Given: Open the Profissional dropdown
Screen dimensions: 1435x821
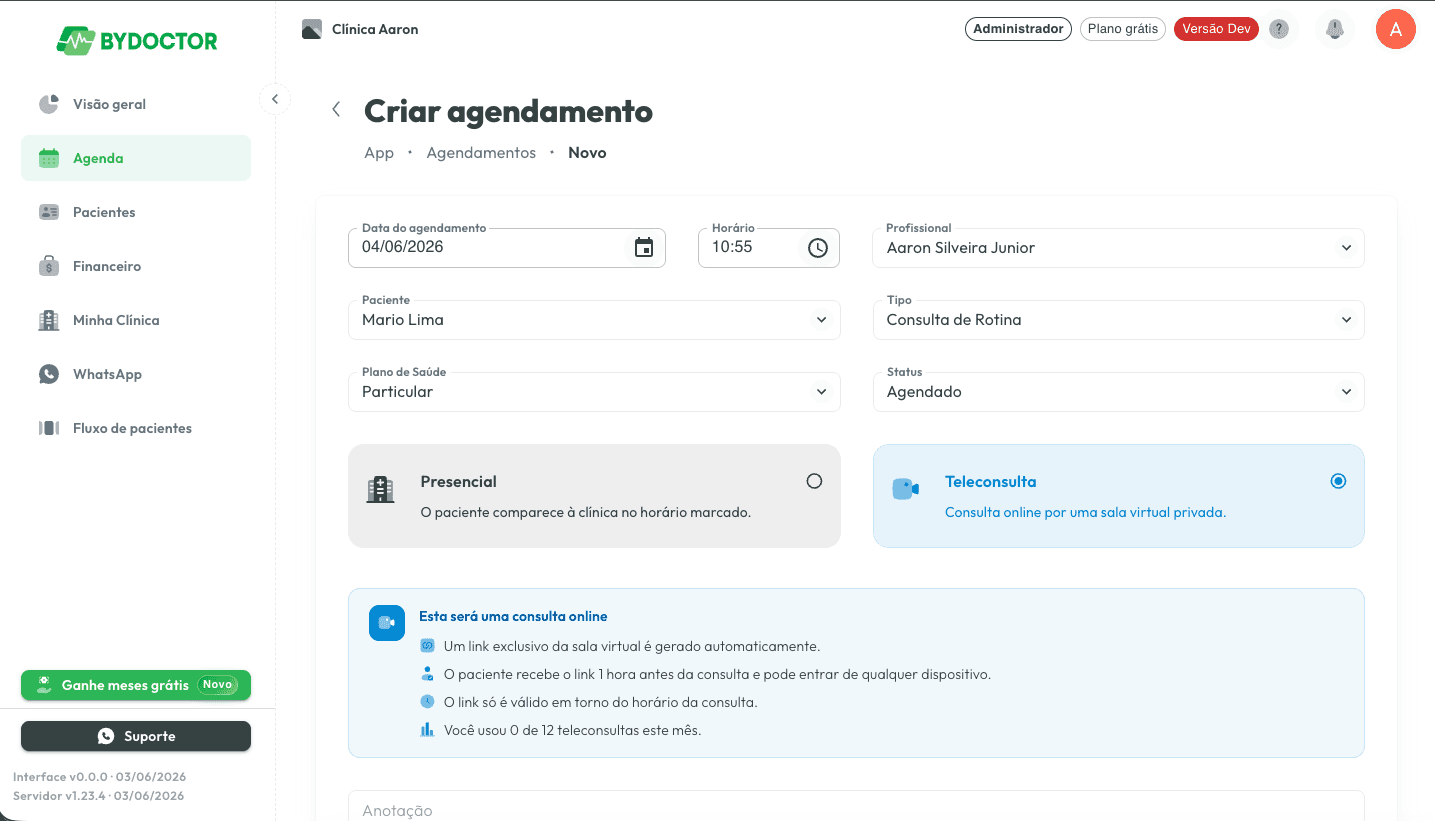Looking at the screenshot, I should coord(1118,248).
